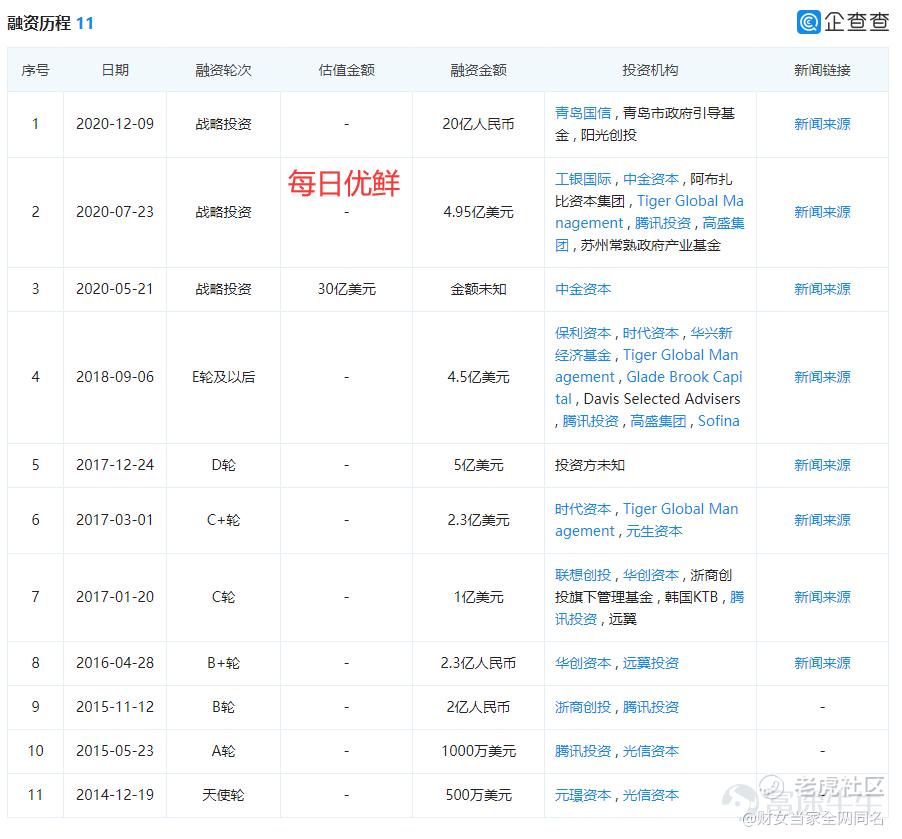
Task: Select the 500万美元 amount cell
Action: [x=478, y=796]
